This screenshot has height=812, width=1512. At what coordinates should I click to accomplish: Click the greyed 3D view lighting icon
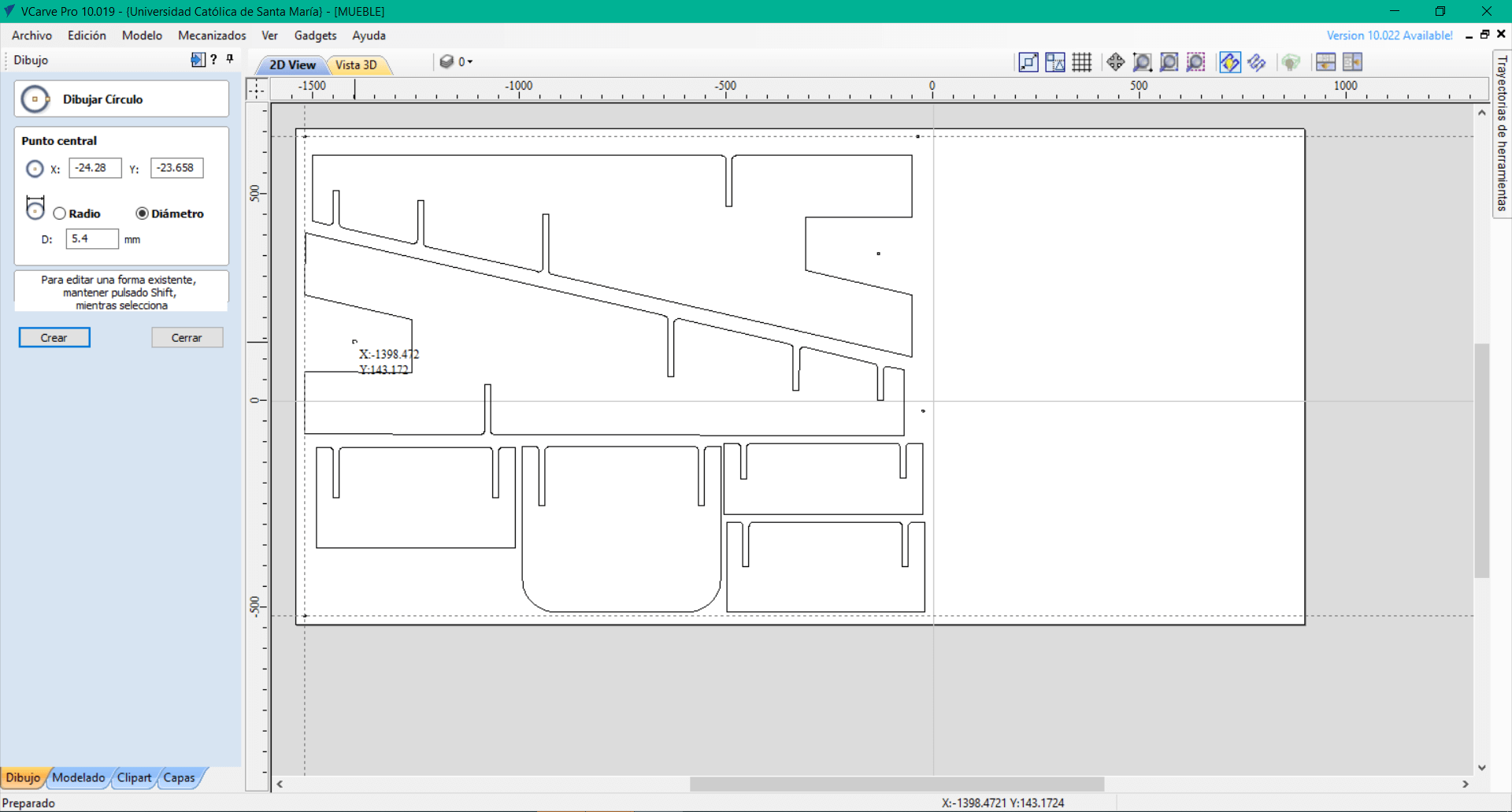coord(1290,62)
